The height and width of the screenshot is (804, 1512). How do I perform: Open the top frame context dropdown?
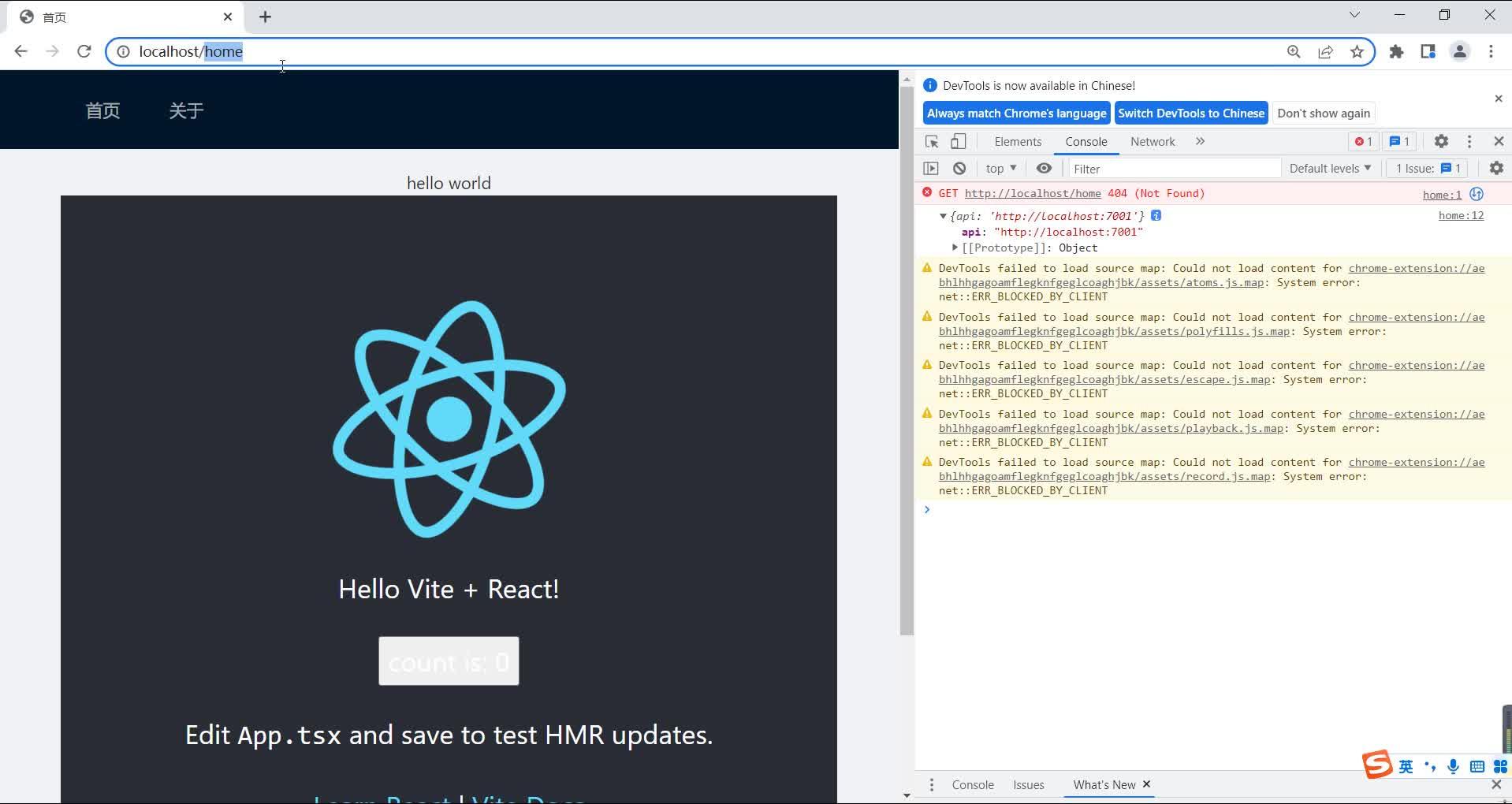pyautogui.click(x=1000, y=168)
